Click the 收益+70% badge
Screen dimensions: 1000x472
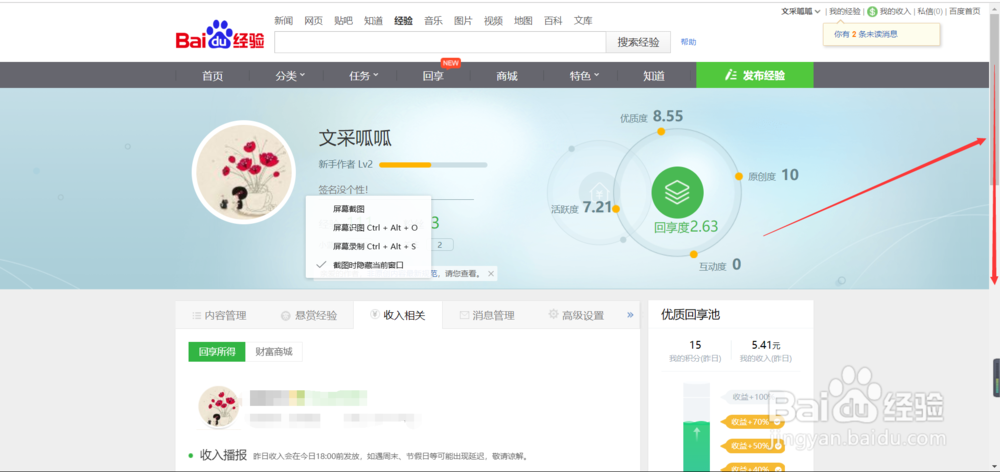click(752, 422)
